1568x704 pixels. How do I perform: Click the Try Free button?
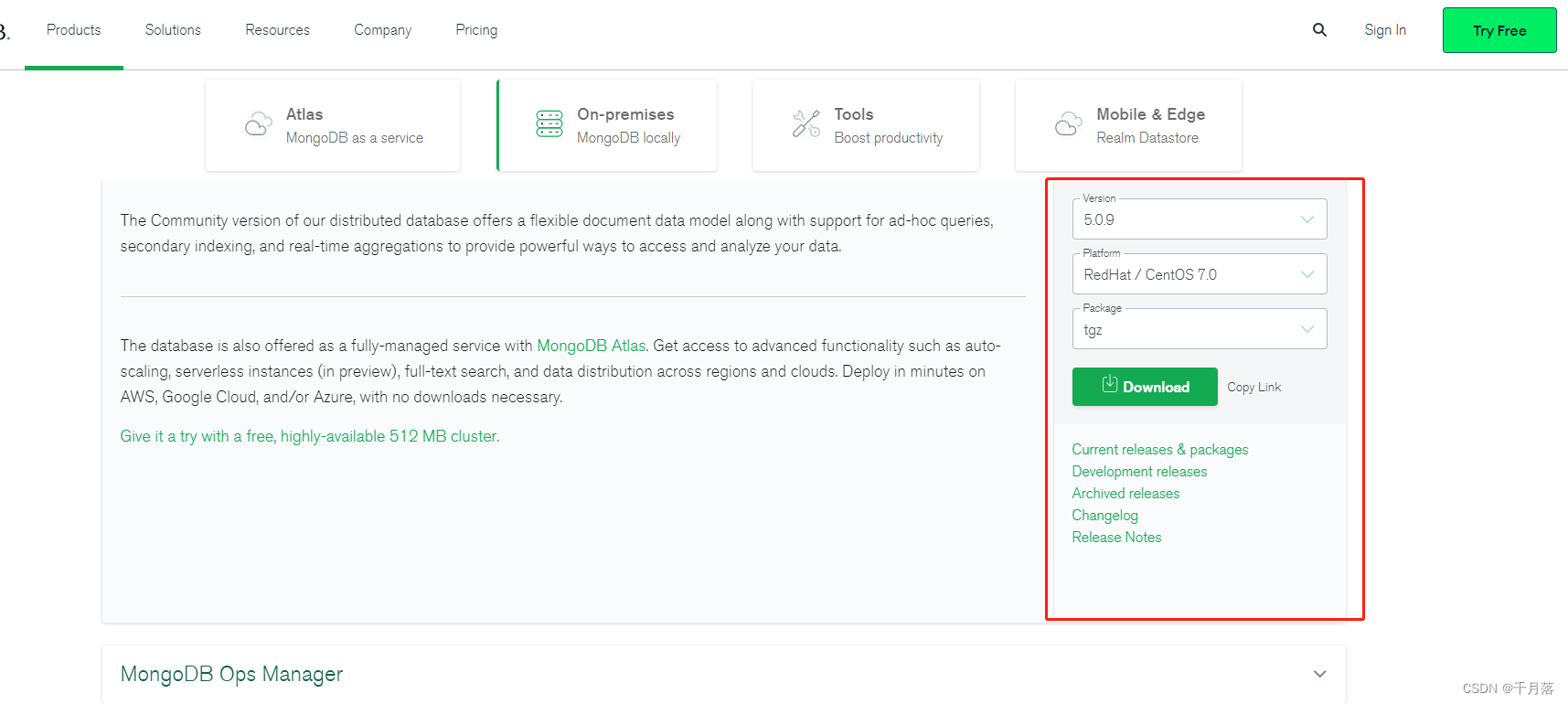1499,30
